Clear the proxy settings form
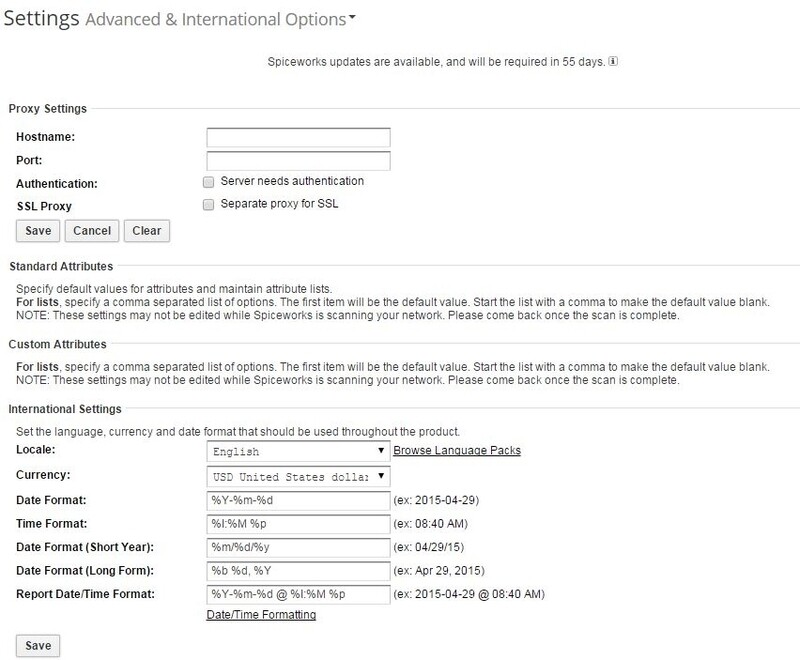Screen dimensions: 800x660 [x=146, y=231]
